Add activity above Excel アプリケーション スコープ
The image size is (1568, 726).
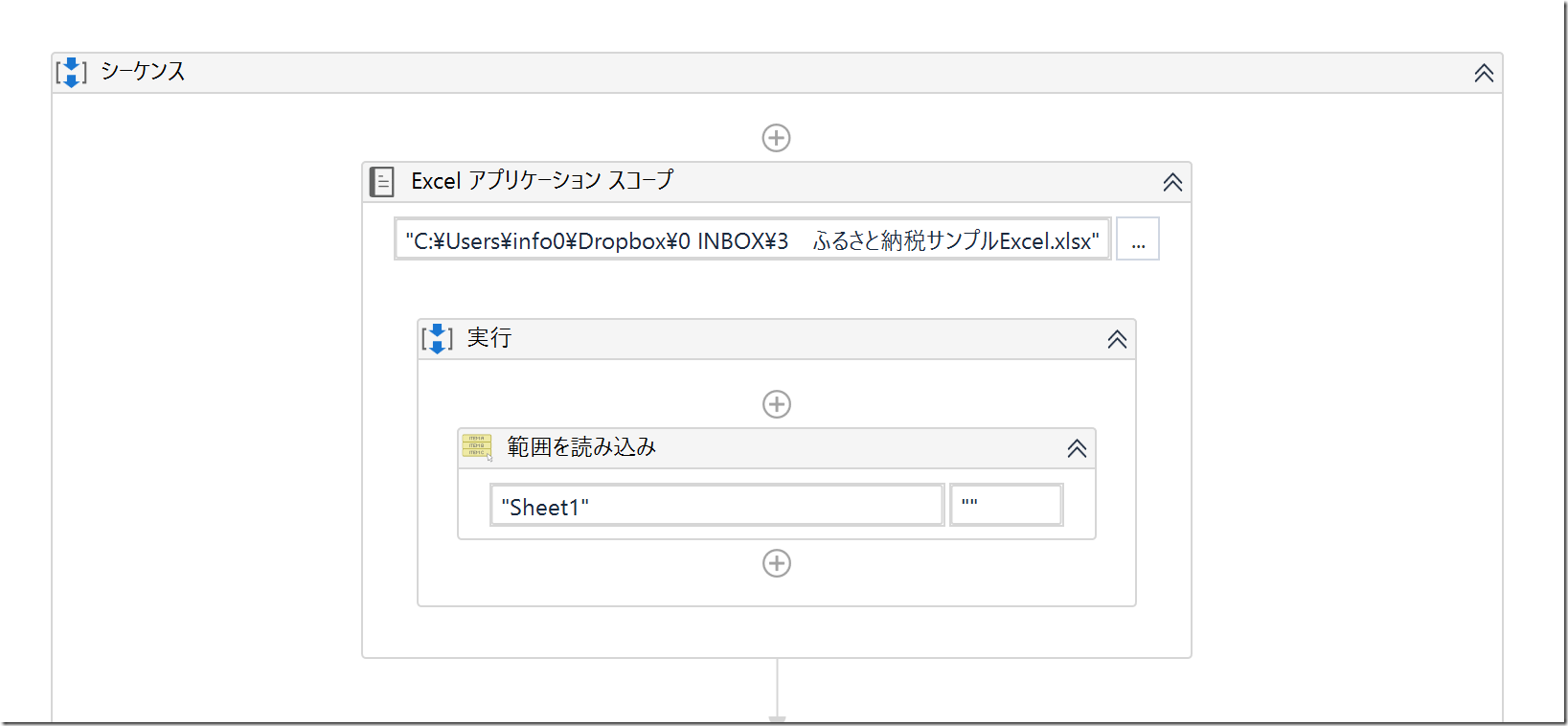click(x=776, y=138)
